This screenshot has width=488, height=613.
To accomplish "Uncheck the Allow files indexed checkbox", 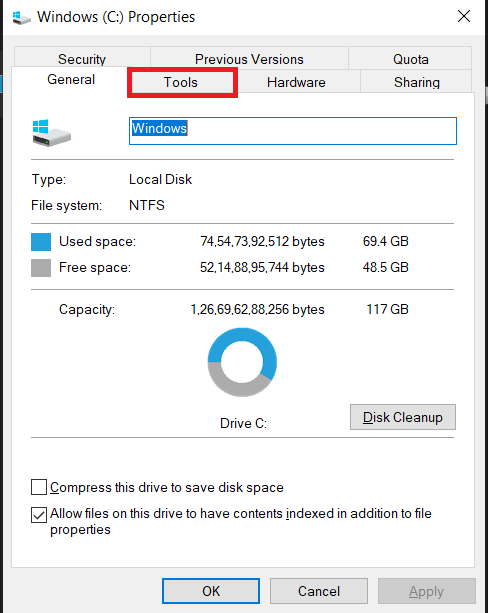I will tap(39, 514).
